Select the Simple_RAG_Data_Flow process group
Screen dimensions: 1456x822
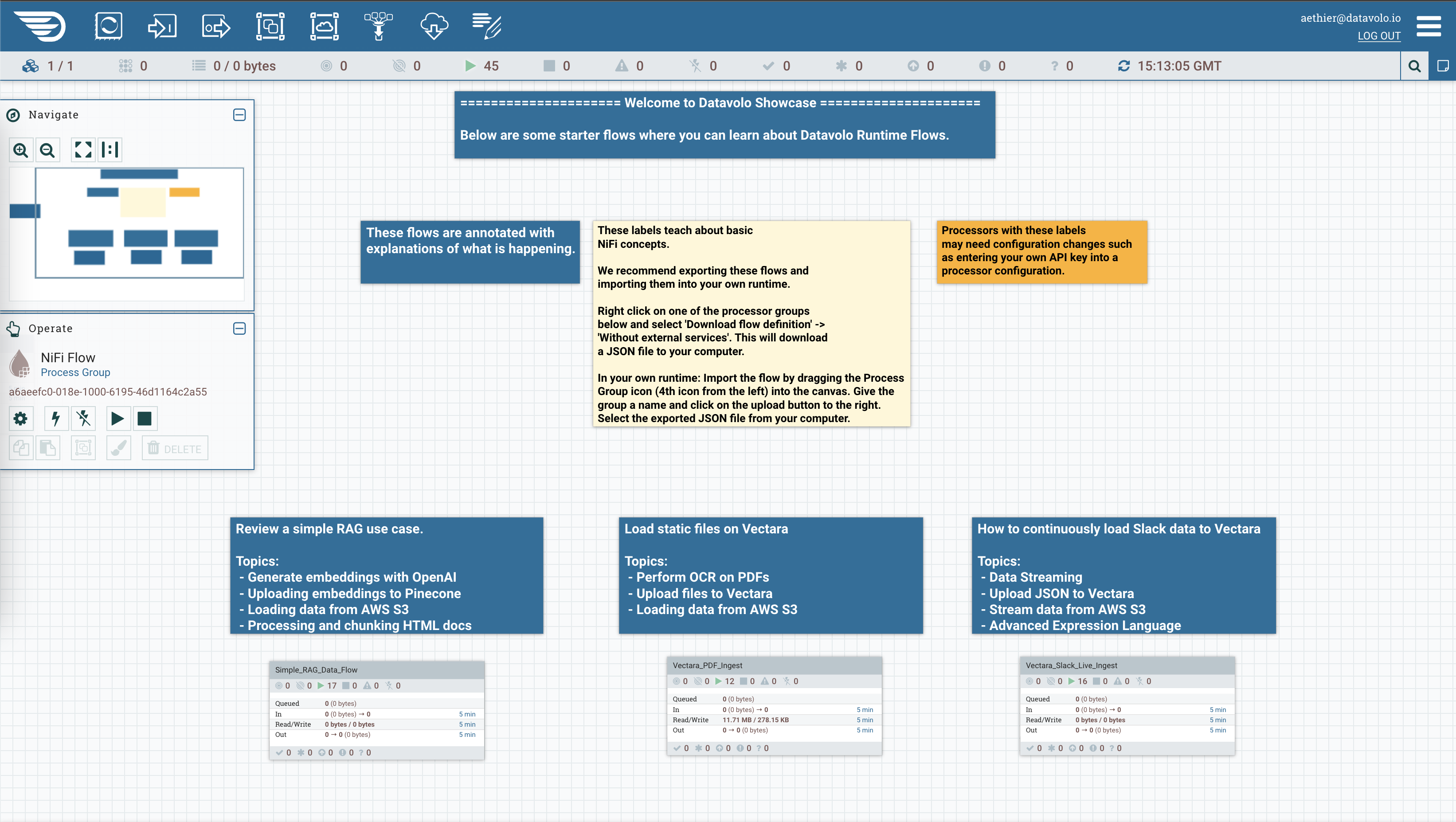pyautogui.click(x=376, y=710)
